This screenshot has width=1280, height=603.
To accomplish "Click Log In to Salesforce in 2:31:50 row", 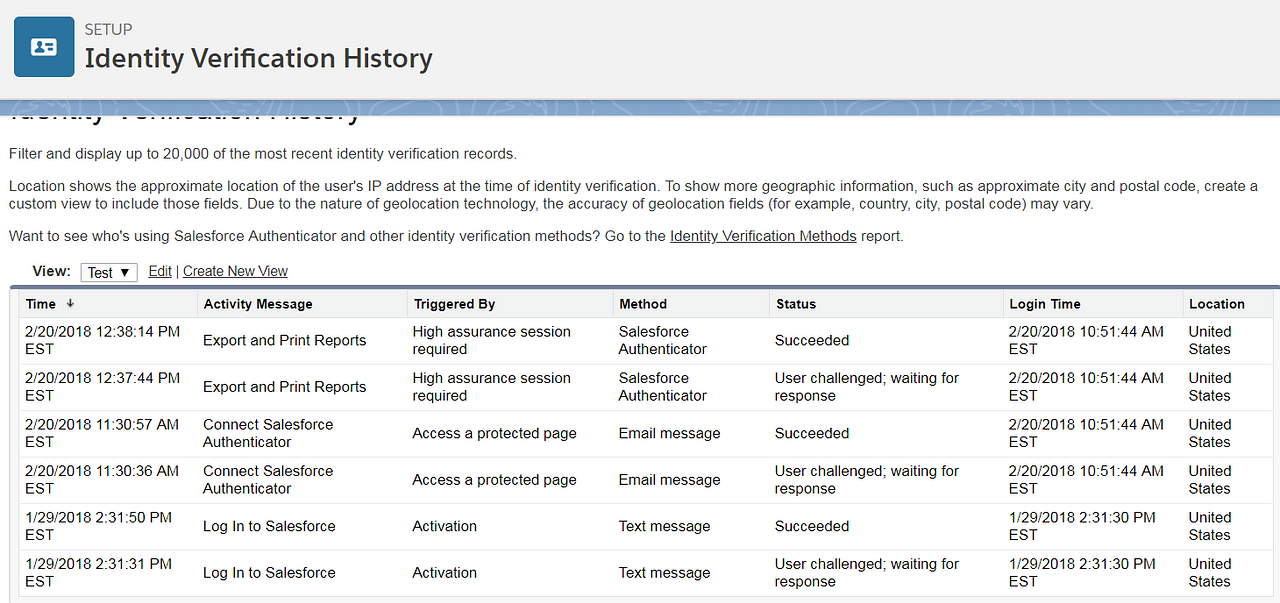I will click(269, 526).
